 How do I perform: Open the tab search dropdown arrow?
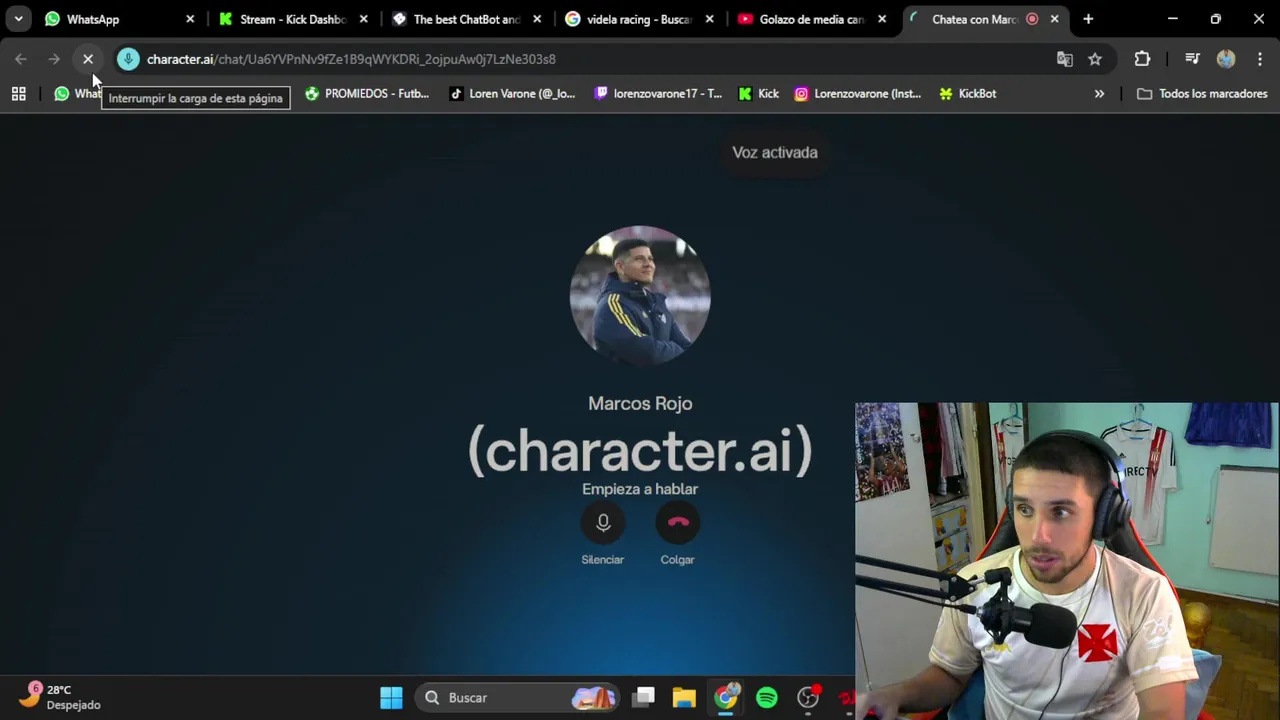click(x=18, y=19)
